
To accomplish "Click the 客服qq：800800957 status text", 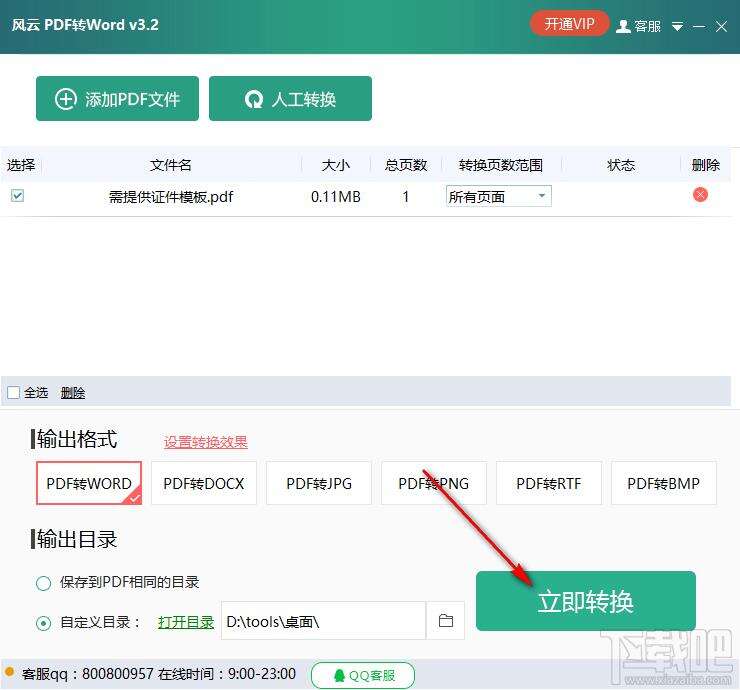I will coord(87,673).
